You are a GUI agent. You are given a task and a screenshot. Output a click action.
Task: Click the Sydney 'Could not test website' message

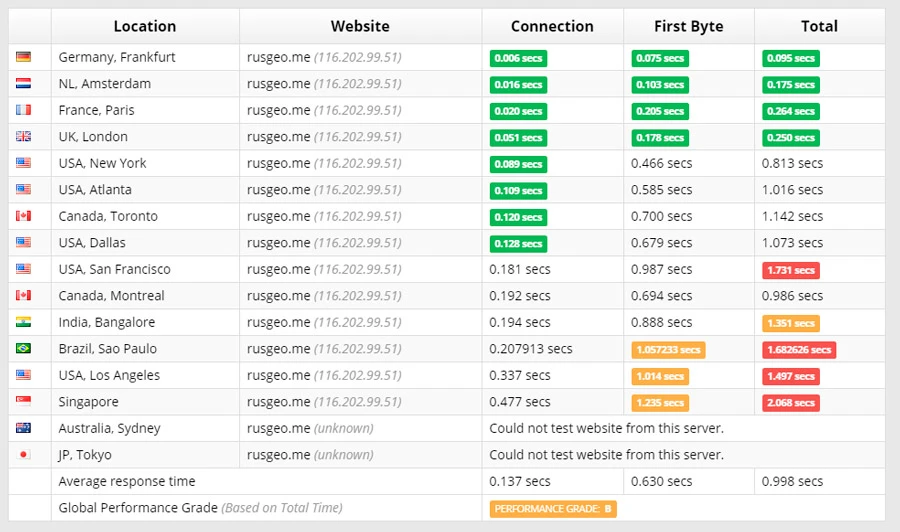tap(606, 428)
